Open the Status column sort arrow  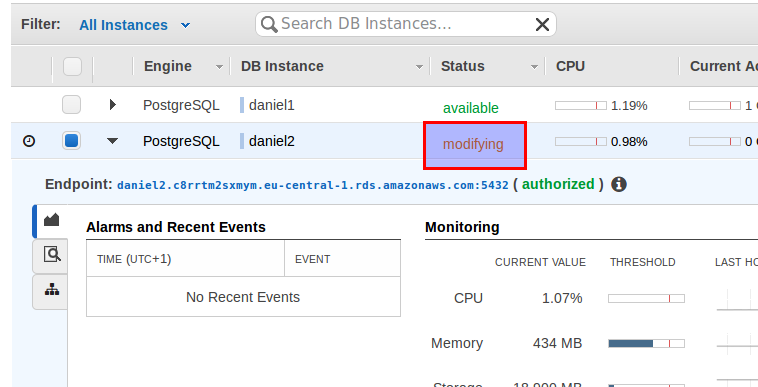click(534, 67)
